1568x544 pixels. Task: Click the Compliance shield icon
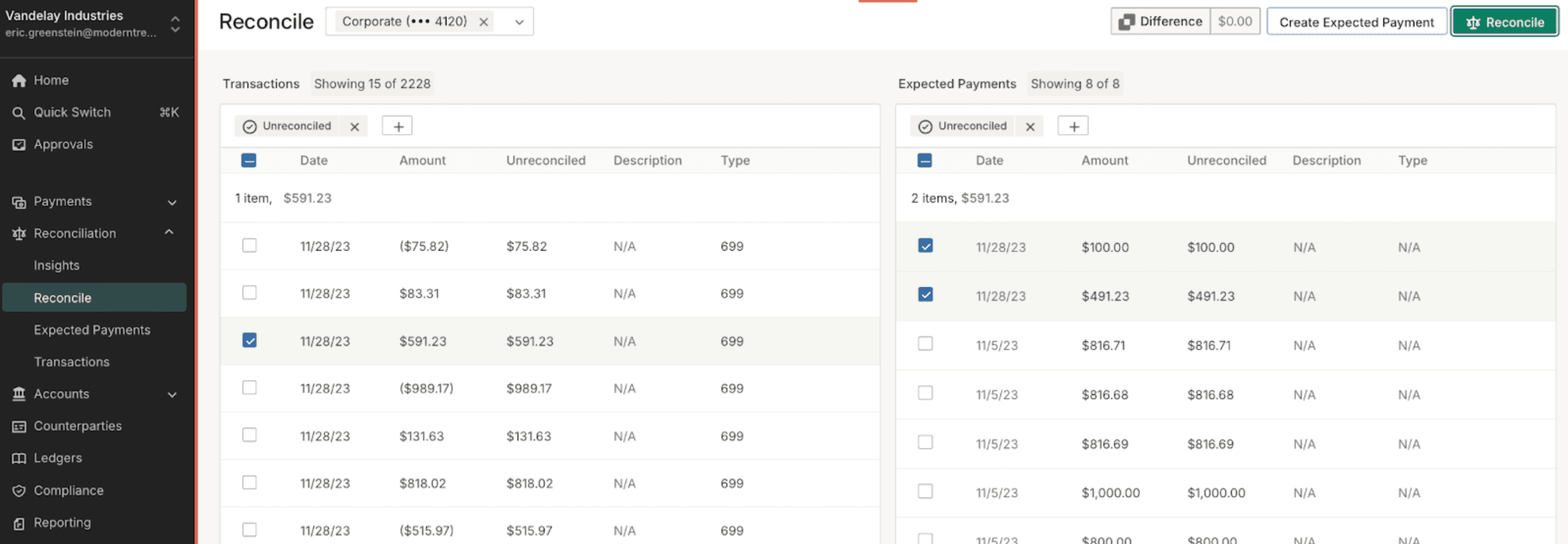point(19,490)
